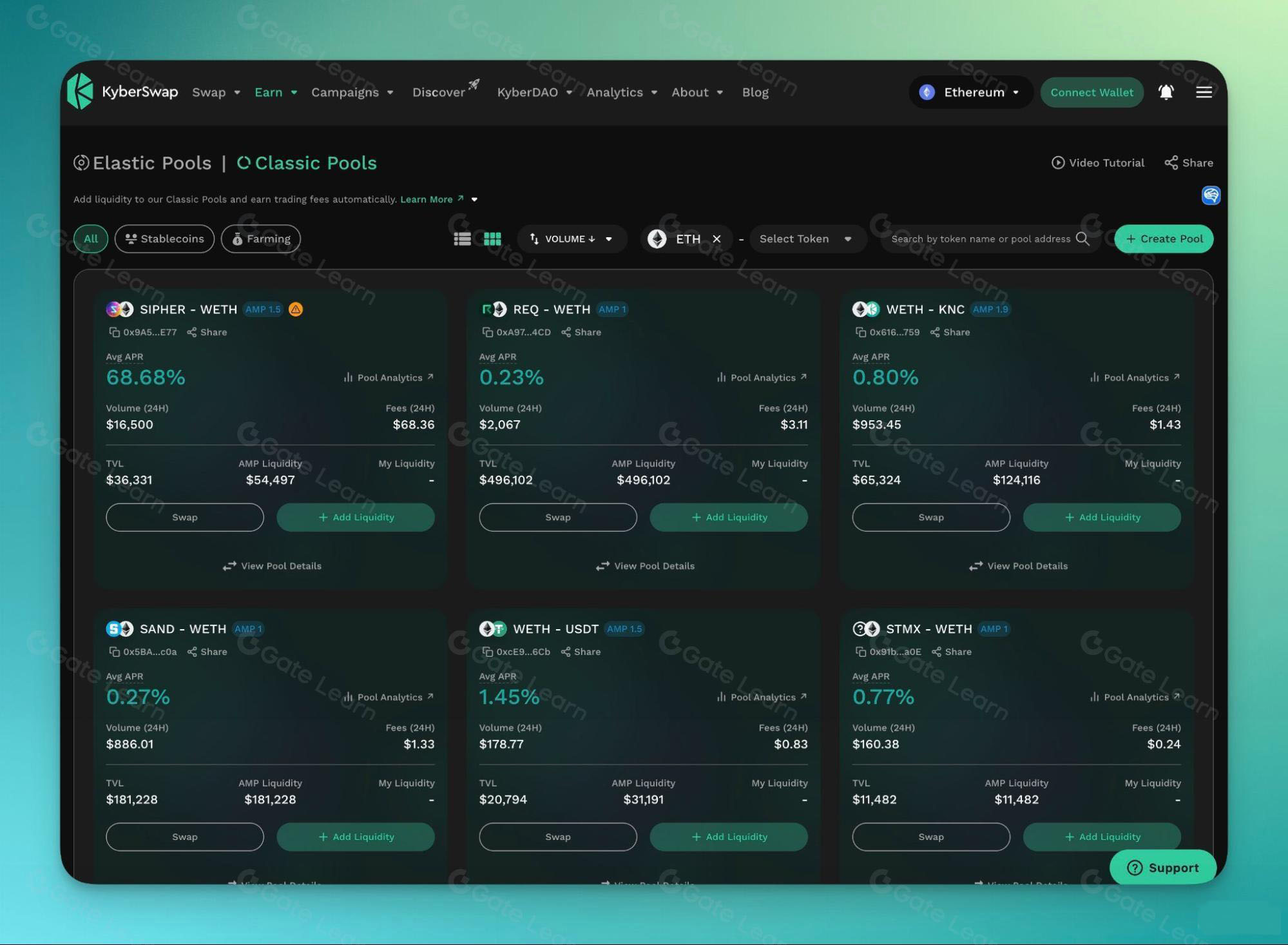Share the STMX - WETH pool
Image resolution: width=1288 pixels, height=945 pixels.
951,652
